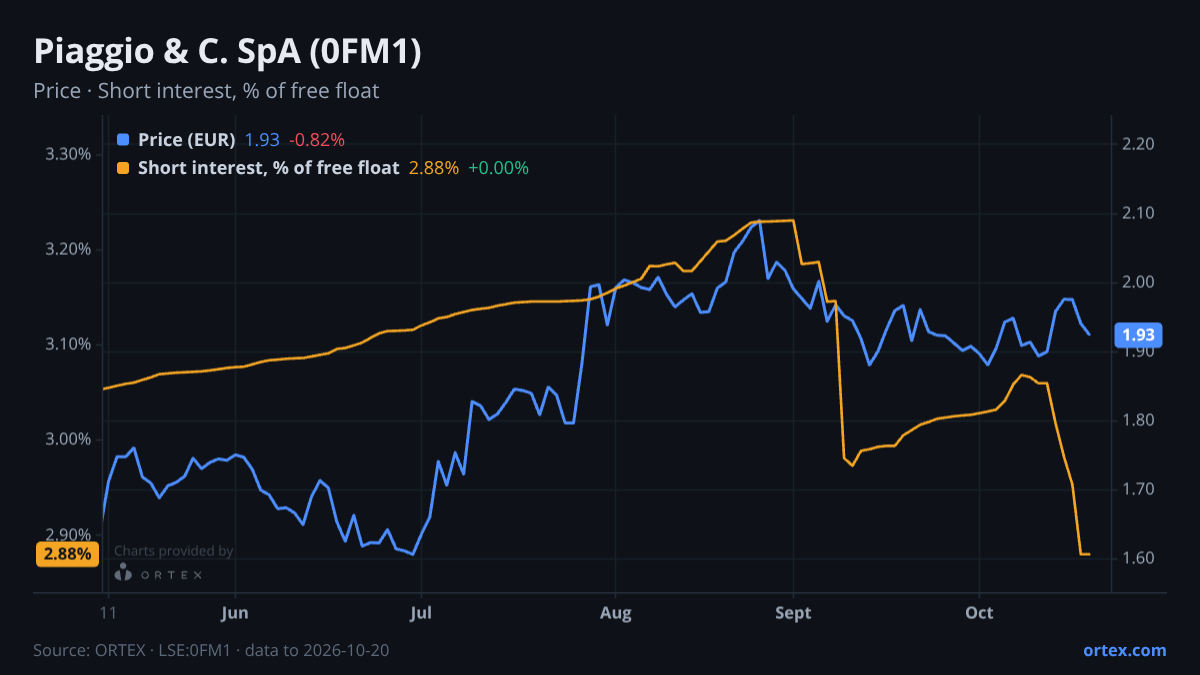Click the blue 1.93 price axis badge
The image size is (1200, 675).
pyautogui.click(x=1139, y=335)
